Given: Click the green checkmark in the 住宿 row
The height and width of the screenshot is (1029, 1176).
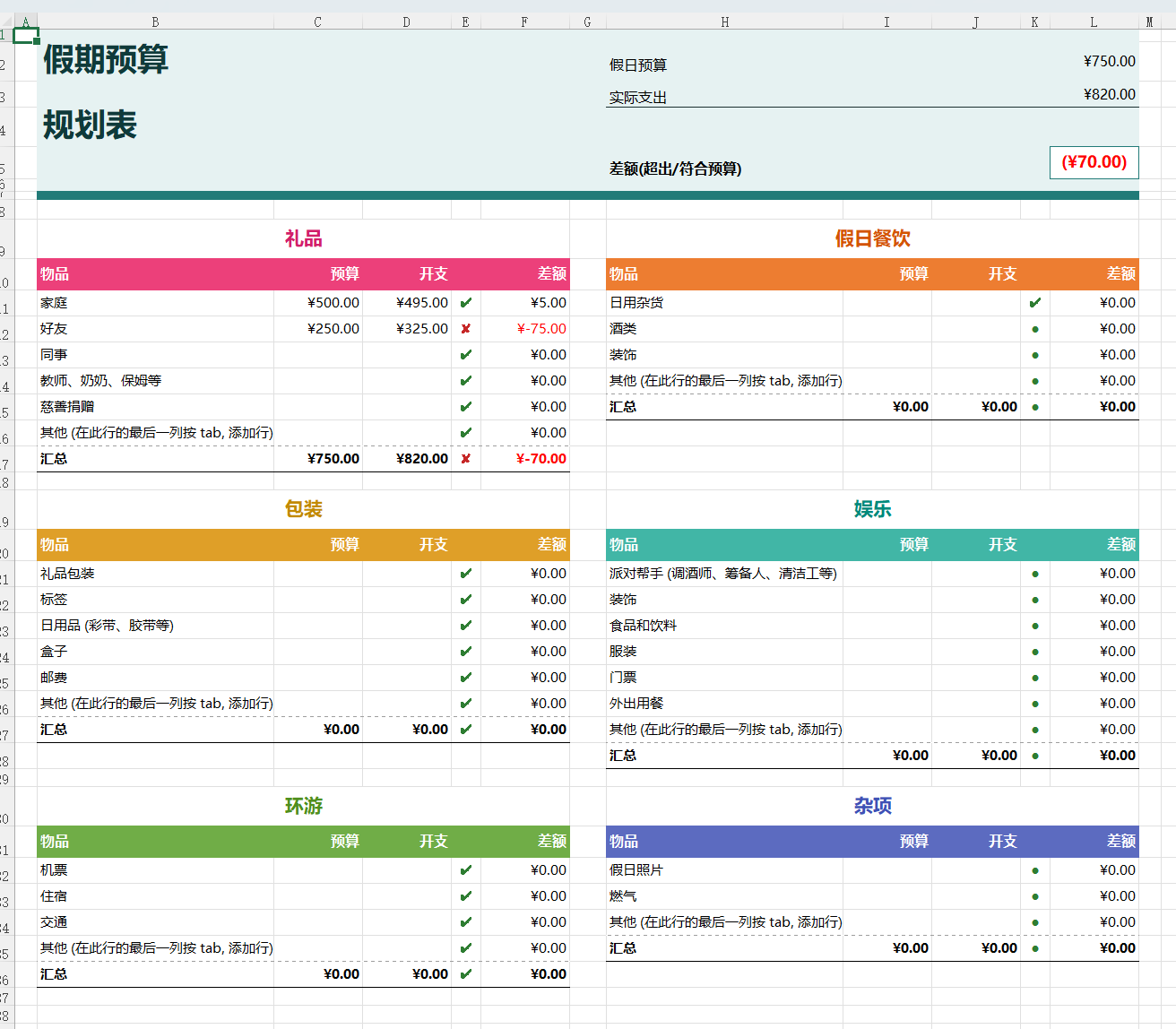Looking at the screenshot, I should [465, 896].
